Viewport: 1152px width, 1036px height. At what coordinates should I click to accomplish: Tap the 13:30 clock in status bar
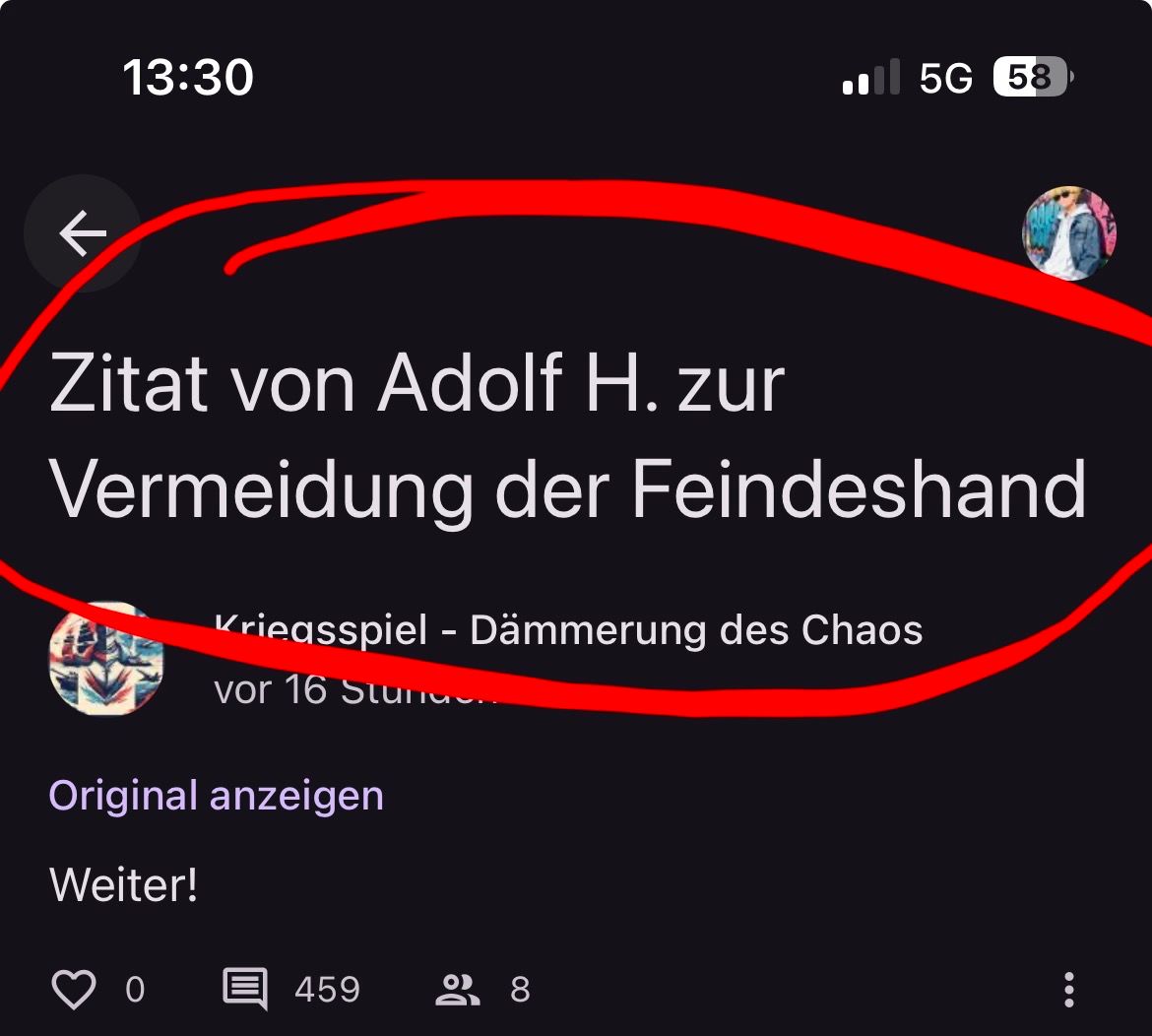188,77
